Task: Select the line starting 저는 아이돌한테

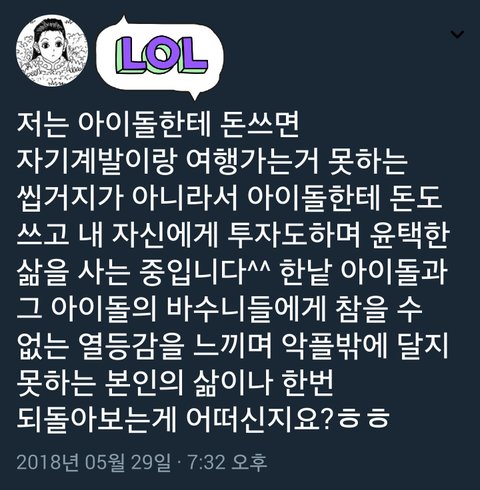Action: point(158,125)
